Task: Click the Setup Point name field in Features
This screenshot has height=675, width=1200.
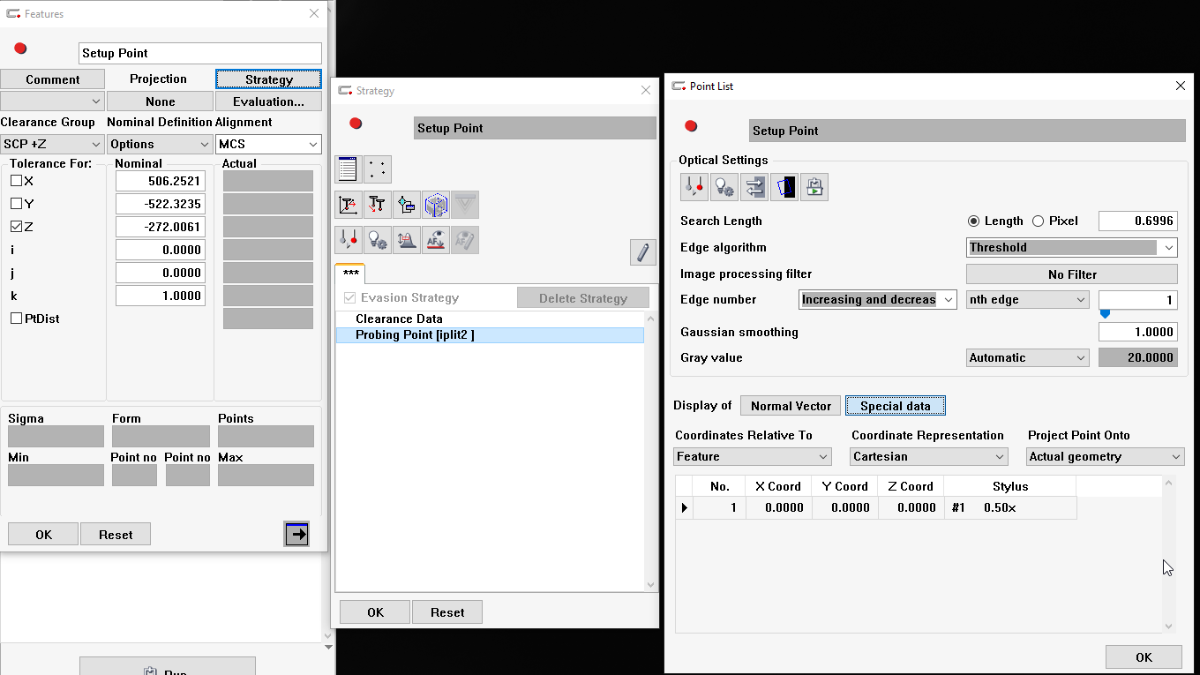Action: [x=200, y=53]
